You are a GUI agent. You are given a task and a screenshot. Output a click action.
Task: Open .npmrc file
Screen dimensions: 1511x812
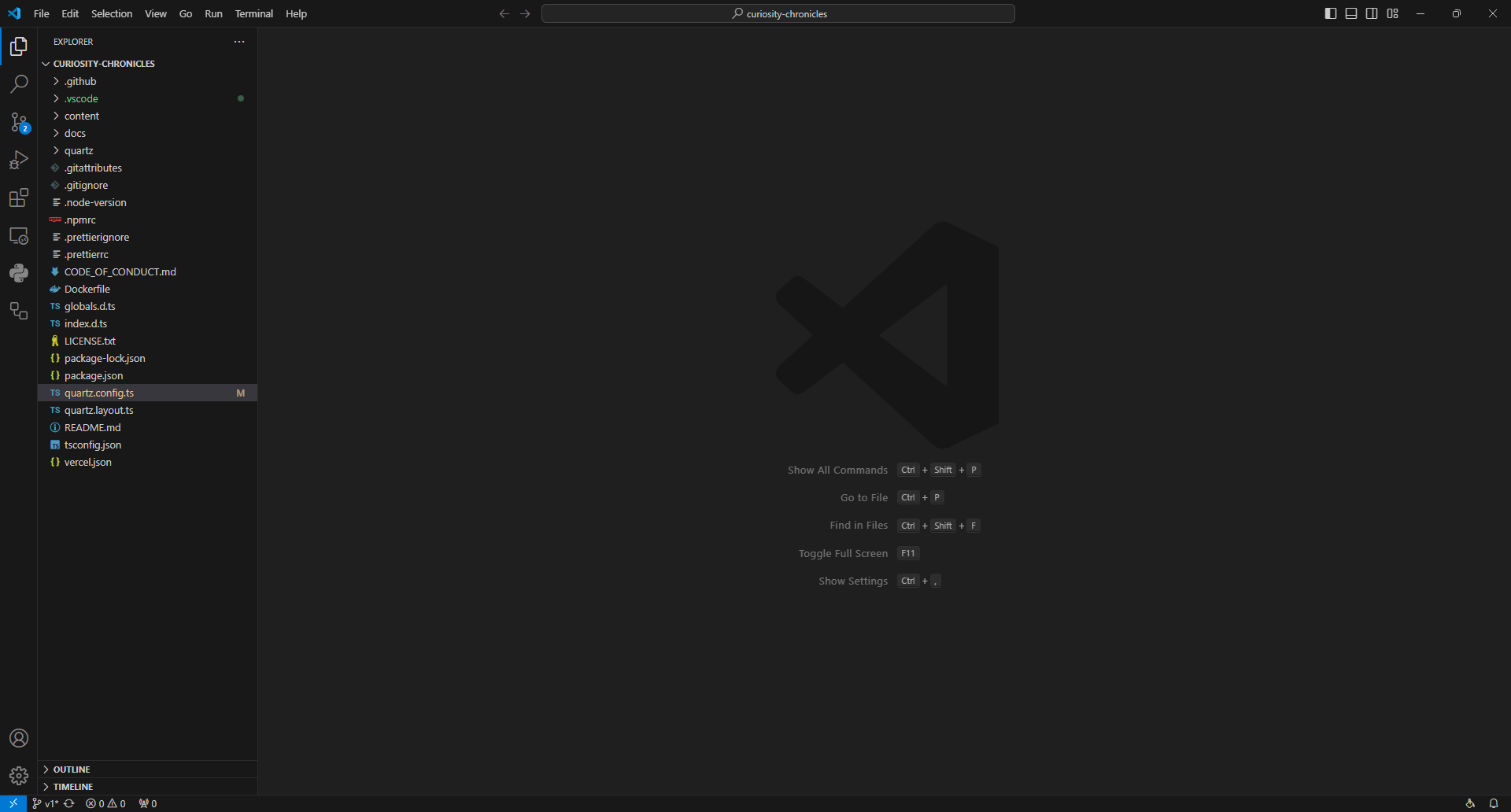(x=147, y=220)
